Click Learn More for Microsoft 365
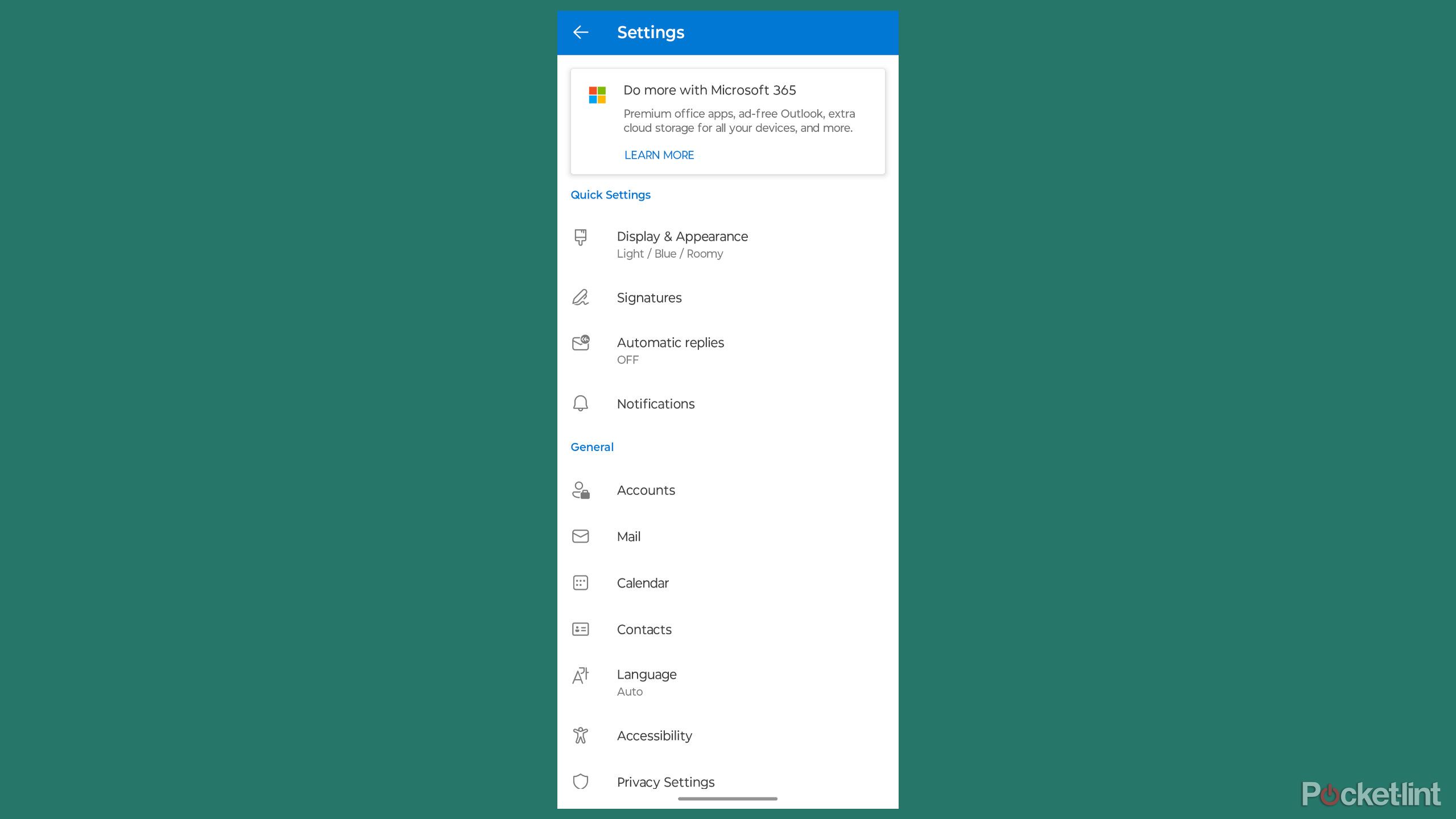This screenshot has height=819, width=1456. point(659,155)
